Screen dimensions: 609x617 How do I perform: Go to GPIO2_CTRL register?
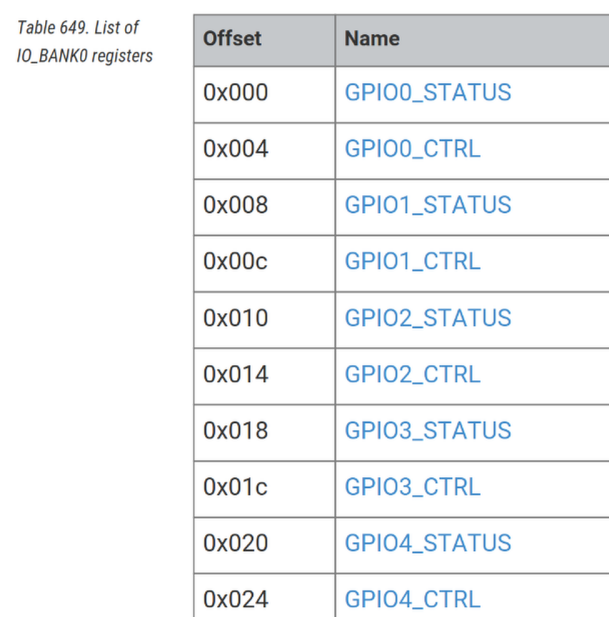pyautogui.click(x=412, y=375)
